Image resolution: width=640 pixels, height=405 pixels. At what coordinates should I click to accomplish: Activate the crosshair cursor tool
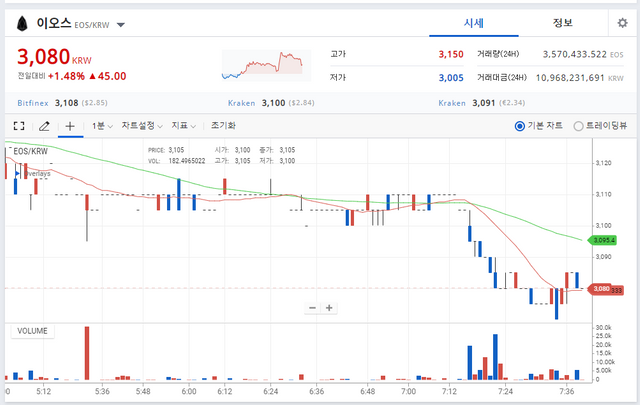tap(70, 126)
